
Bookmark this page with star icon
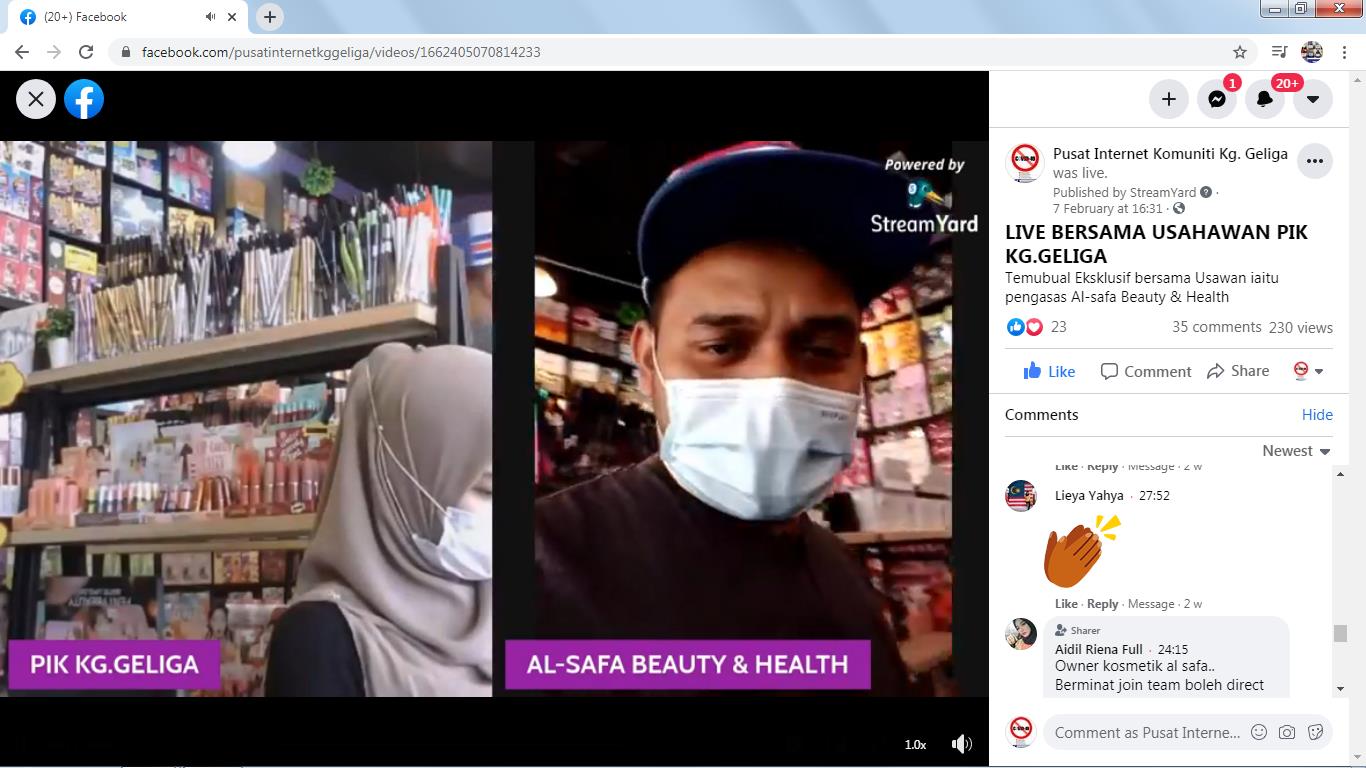(x=1240, y=52)
